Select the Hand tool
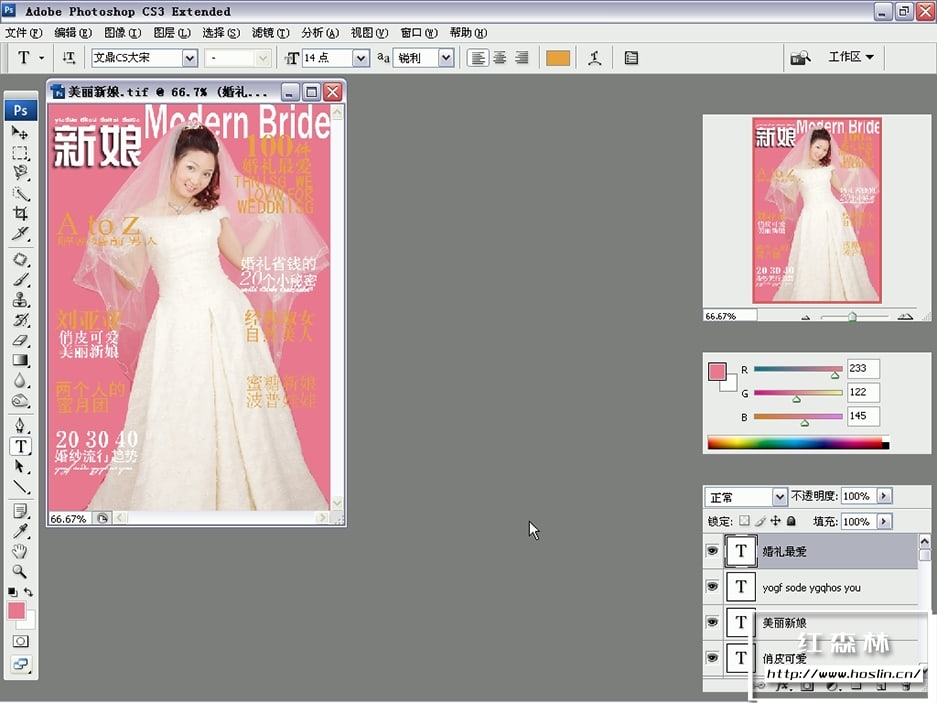The height and width of the screenshot is (703, 937). point(20,551)
